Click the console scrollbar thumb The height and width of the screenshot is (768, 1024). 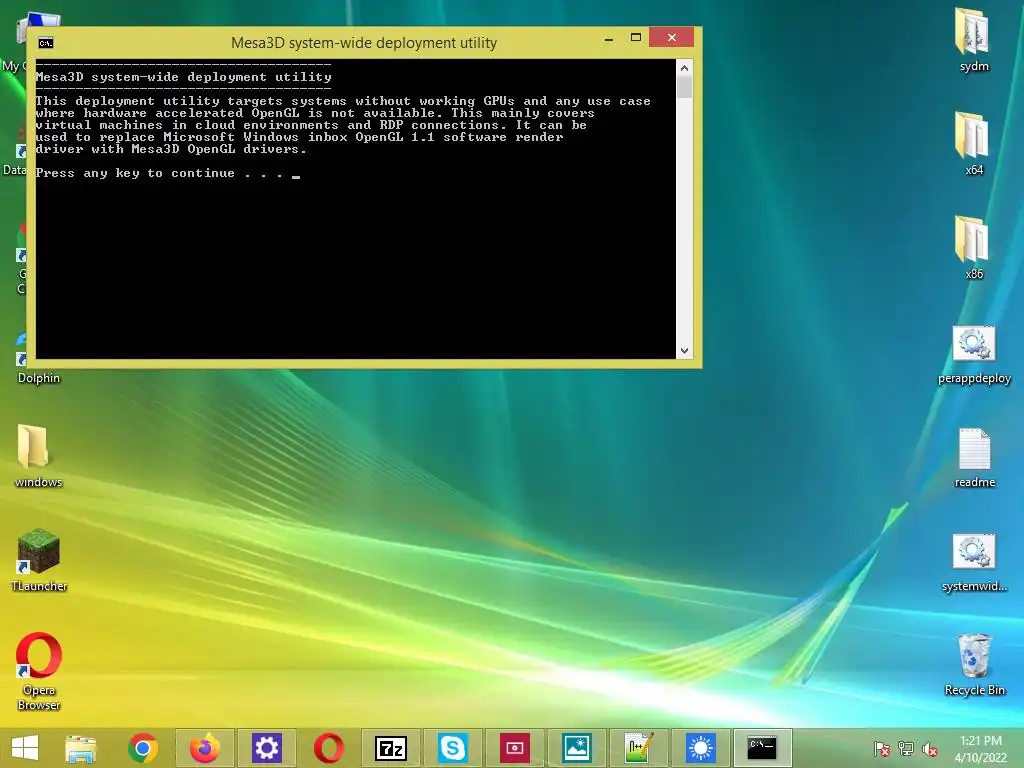pyautogui.click(x=684, y=87)
